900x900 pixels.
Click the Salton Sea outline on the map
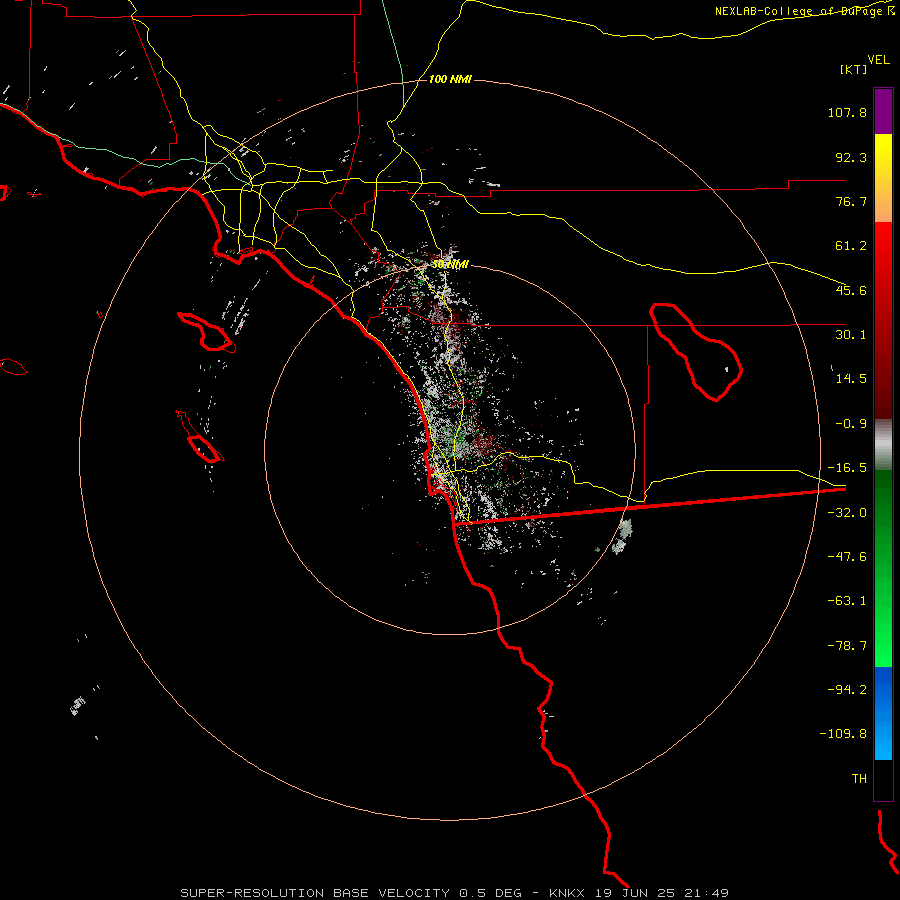tap(696, 351)
